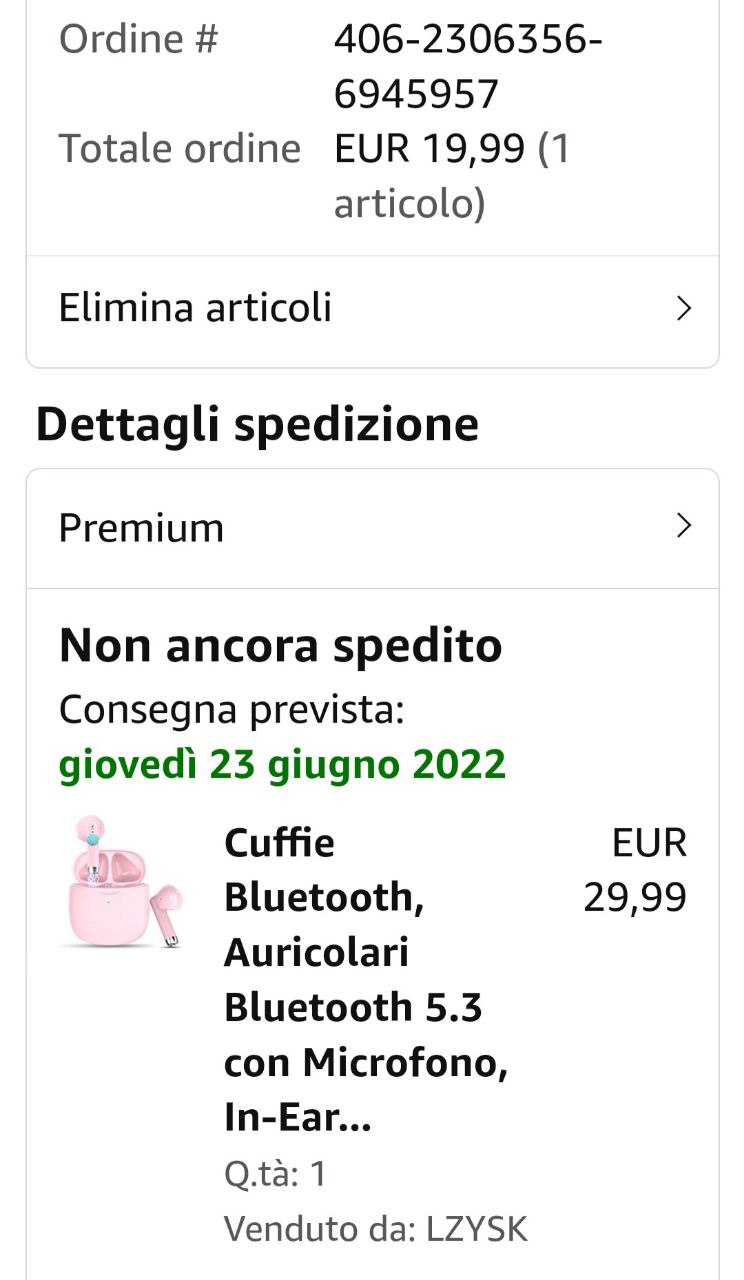The image size is (744, 1280).
Task: Tap the Non ancora spedito status heading
Action: pyautogui.click(x=280, y=647)
